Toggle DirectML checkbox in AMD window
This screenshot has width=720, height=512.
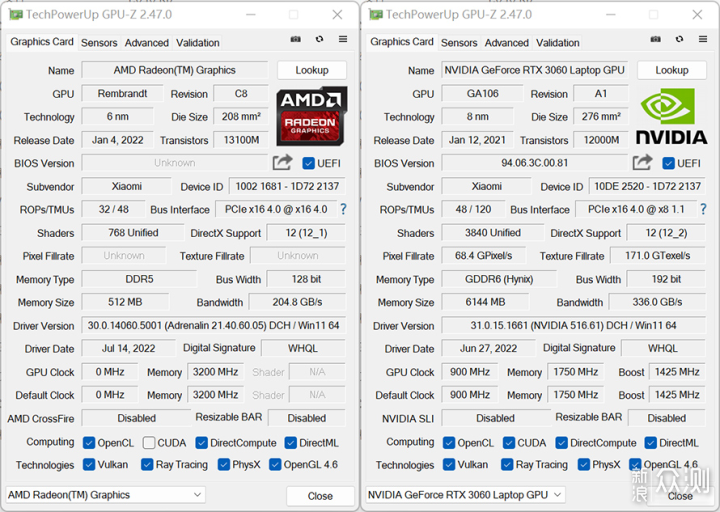click(x=290, y=443)
